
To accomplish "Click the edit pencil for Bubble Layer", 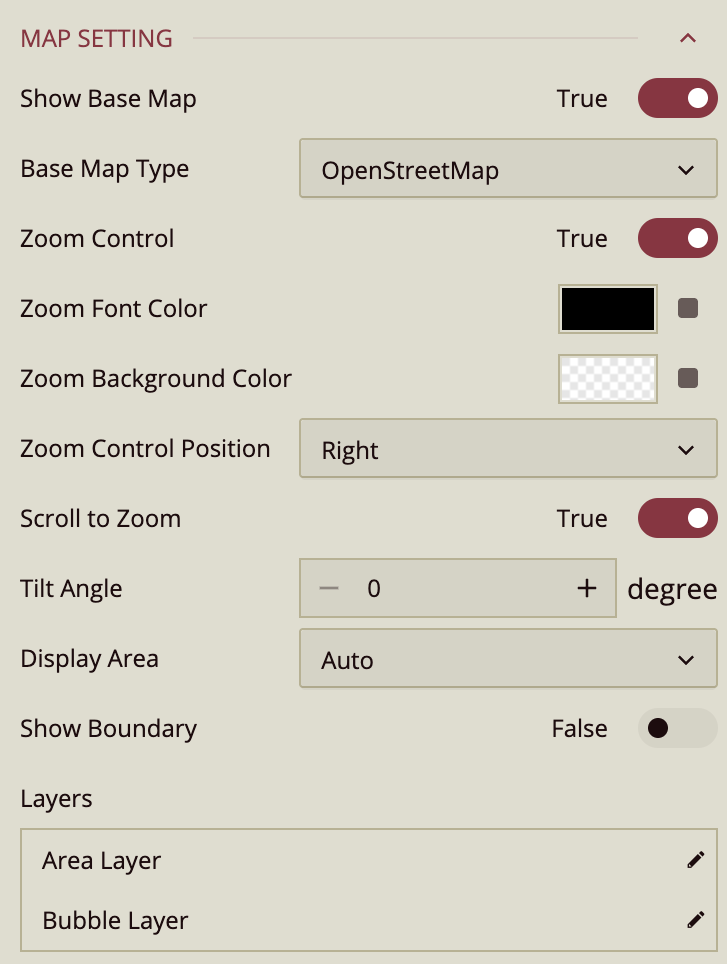I will [696, 920].
